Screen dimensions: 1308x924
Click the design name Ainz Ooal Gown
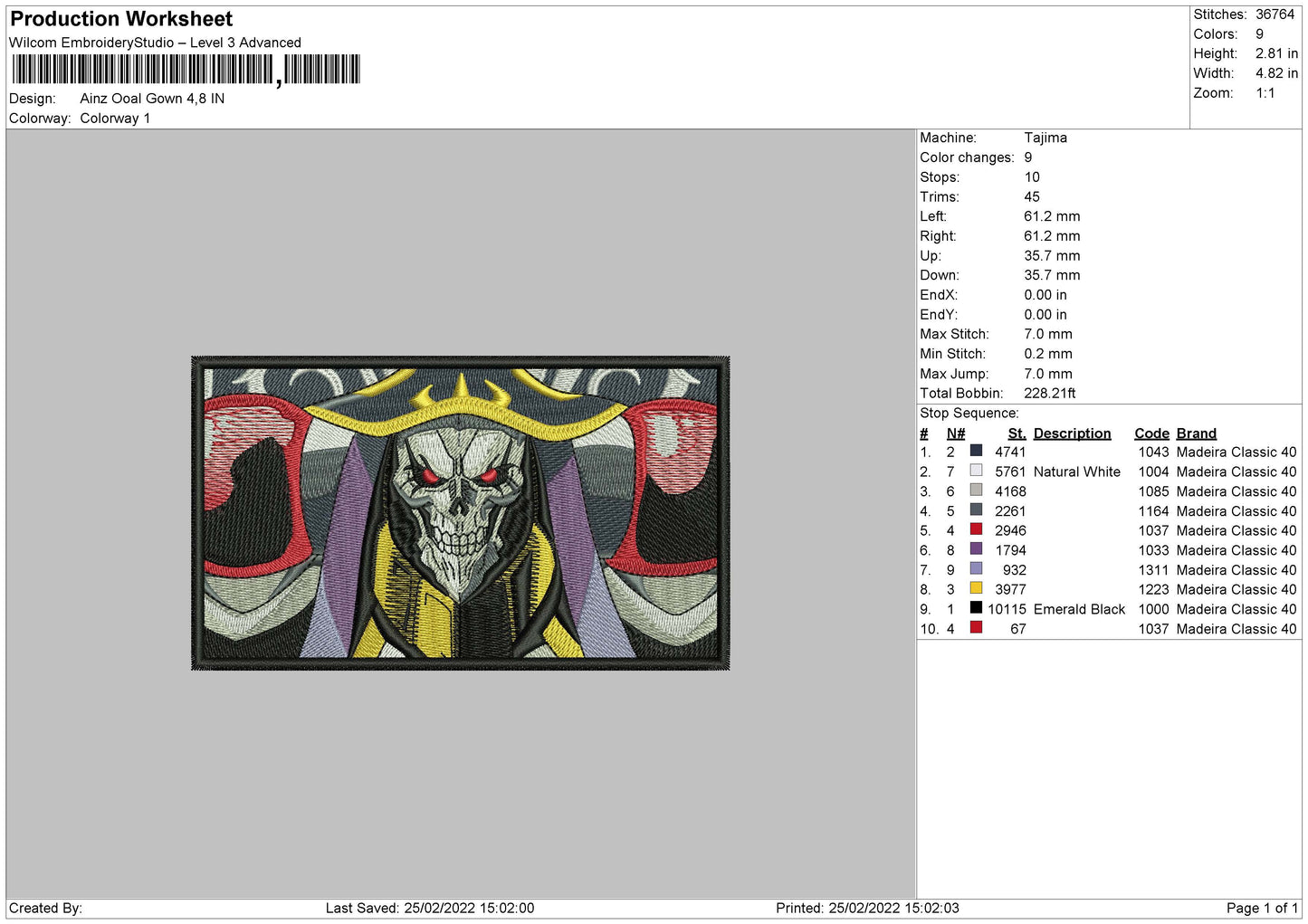tap(152, 99)
